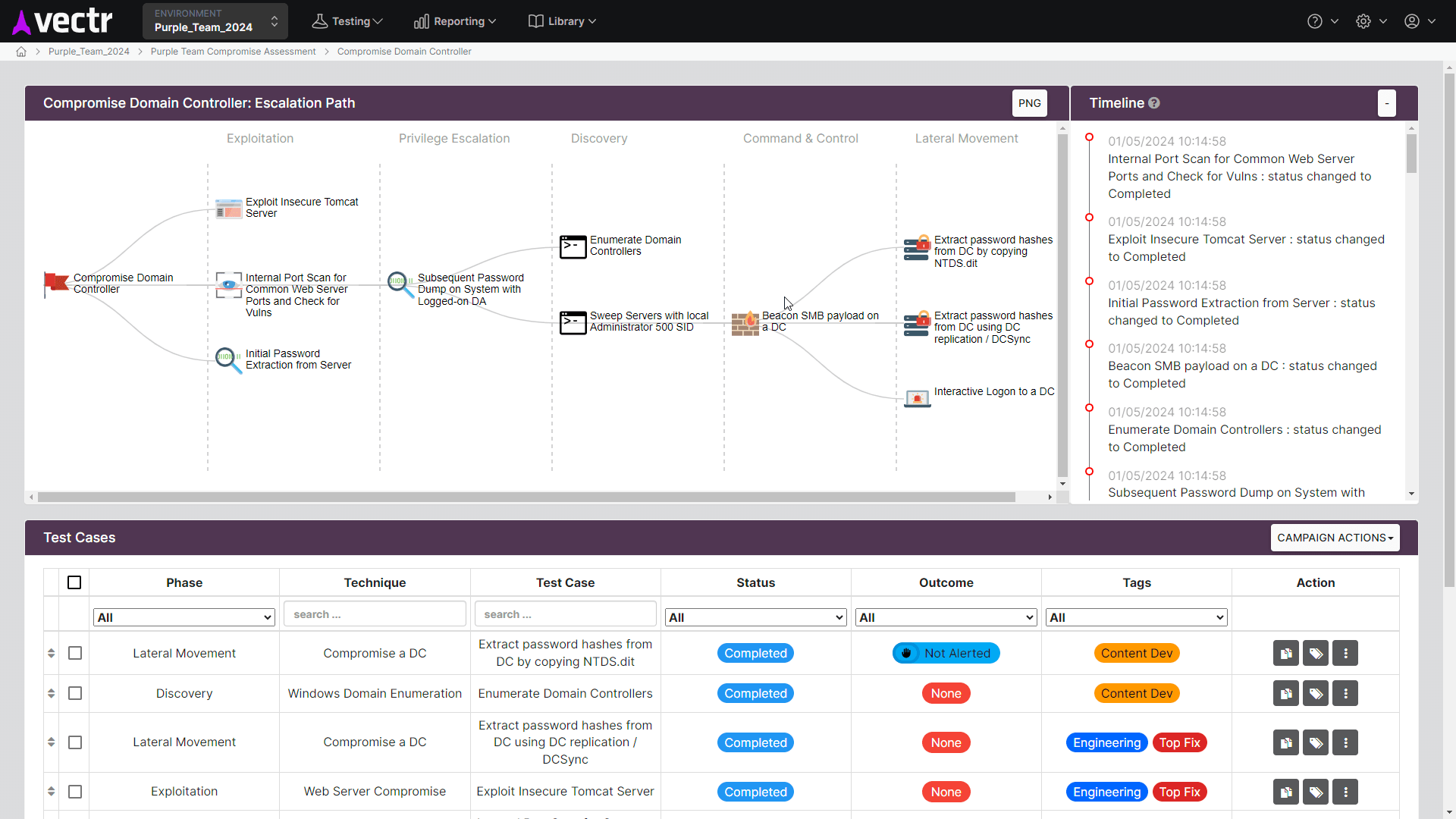Open the user account menu icon
Image resolution: width=1456 pixels, height=819 pixels.
(x=1412, y=21)
